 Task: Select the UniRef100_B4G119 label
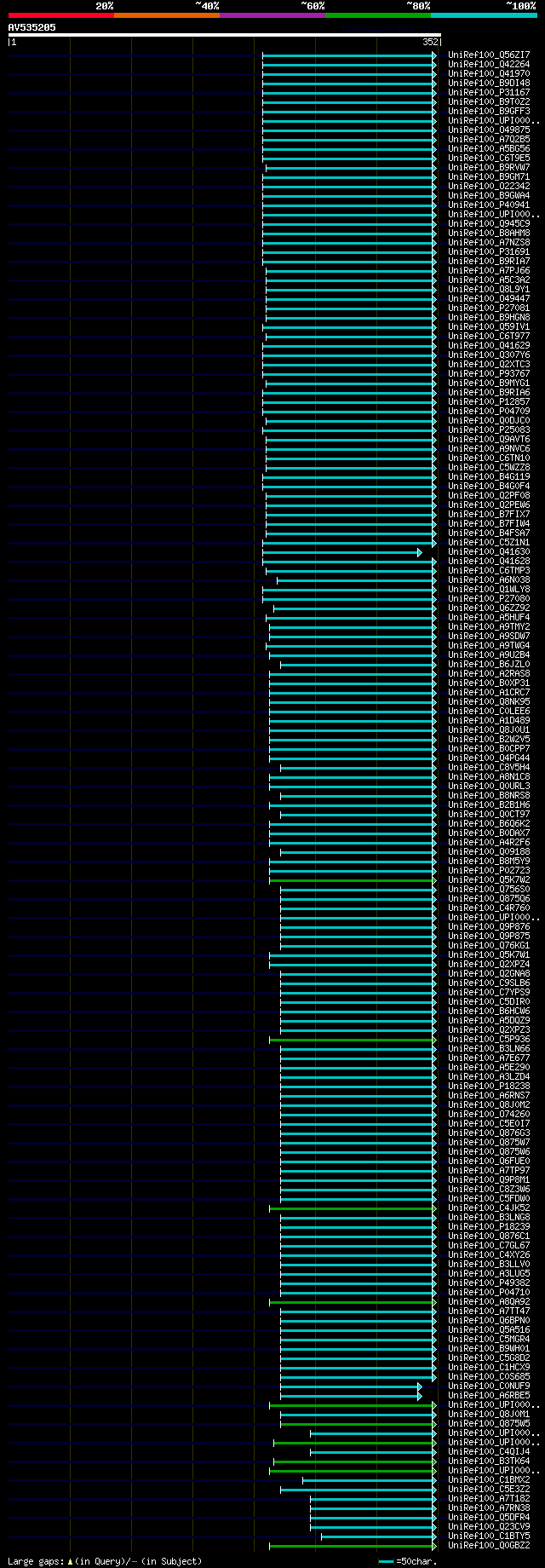coord(489,476)
